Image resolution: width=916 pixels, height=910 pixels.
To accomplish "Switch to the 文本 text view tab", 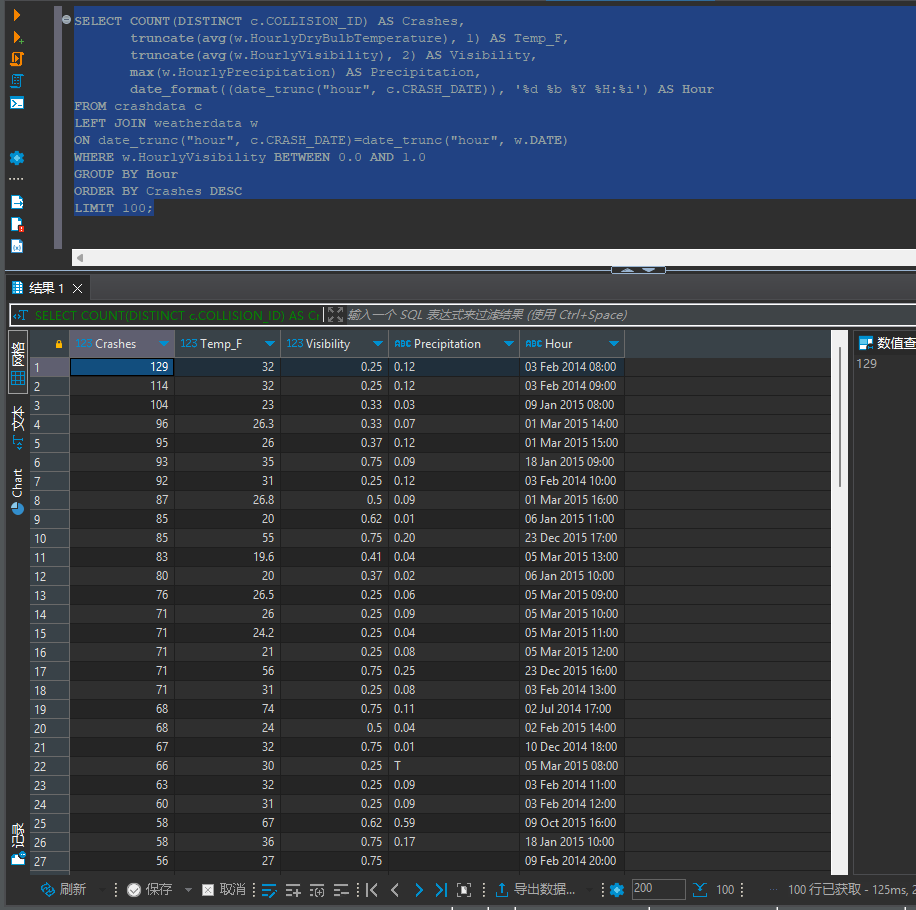I will [18, 427].
